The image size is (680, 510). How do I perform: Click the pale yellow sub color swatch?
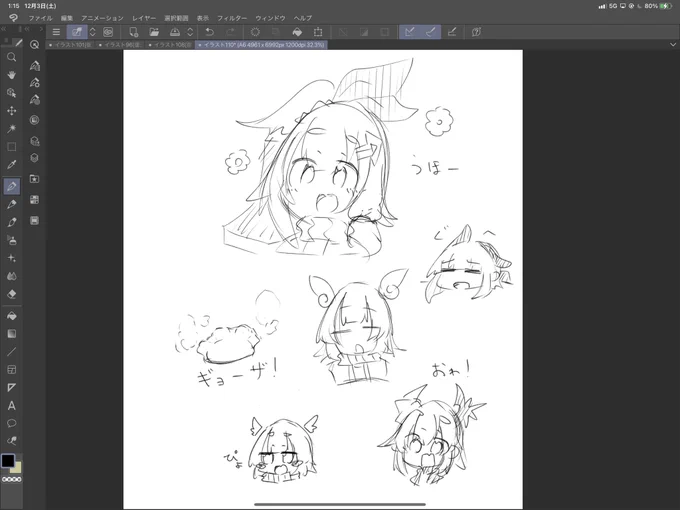(17, 468)
